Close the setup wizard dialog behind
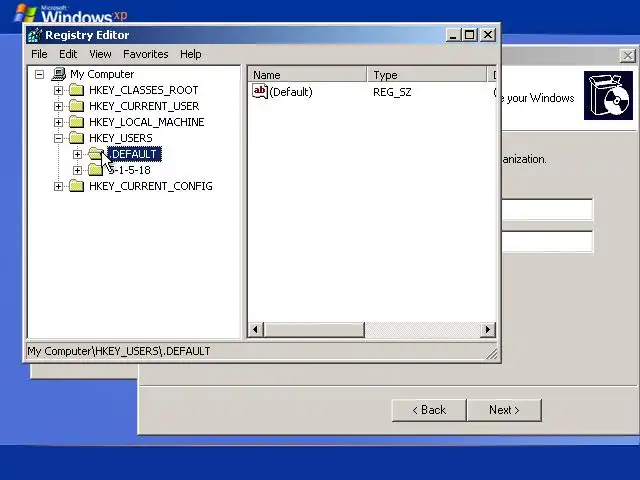This screenshot has width=640, height=480. pos(628,56)
